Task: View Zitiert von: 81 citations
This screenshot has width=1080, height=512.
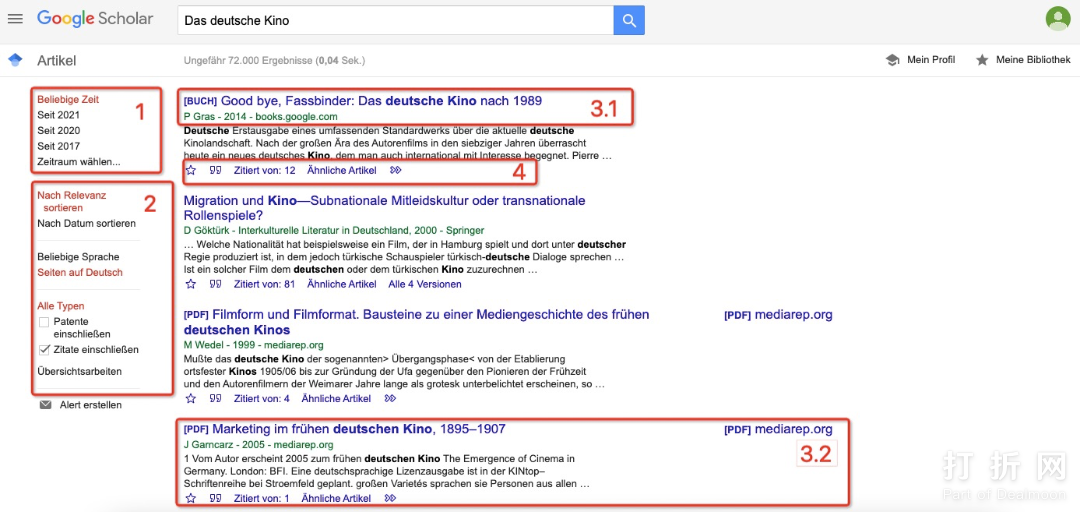Action: click(x=264, y=284)
